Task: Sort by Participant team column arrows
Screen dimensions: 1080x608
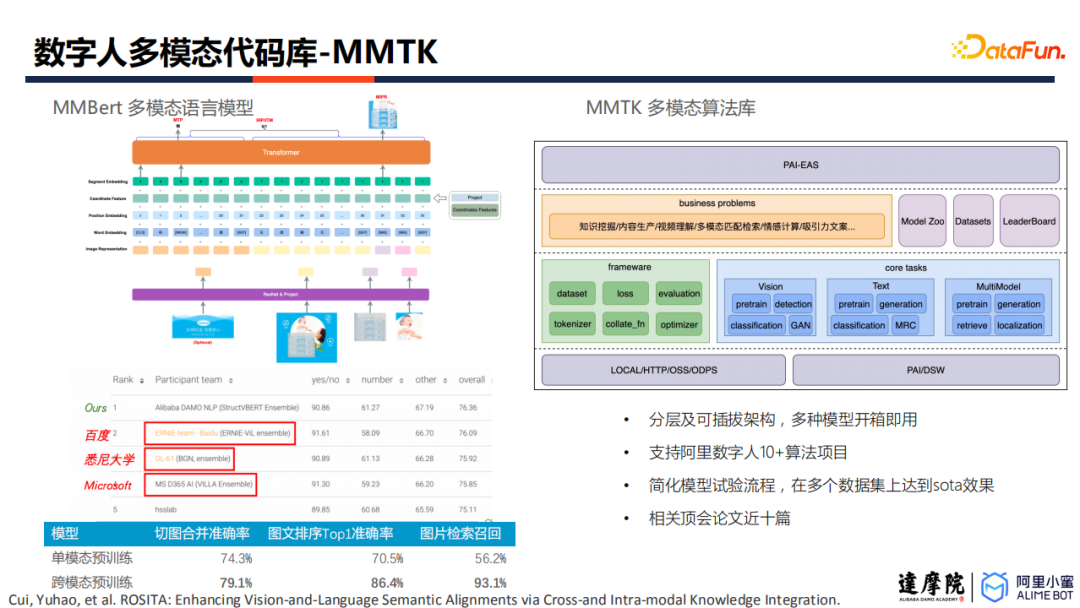Action: coord(231,381)
